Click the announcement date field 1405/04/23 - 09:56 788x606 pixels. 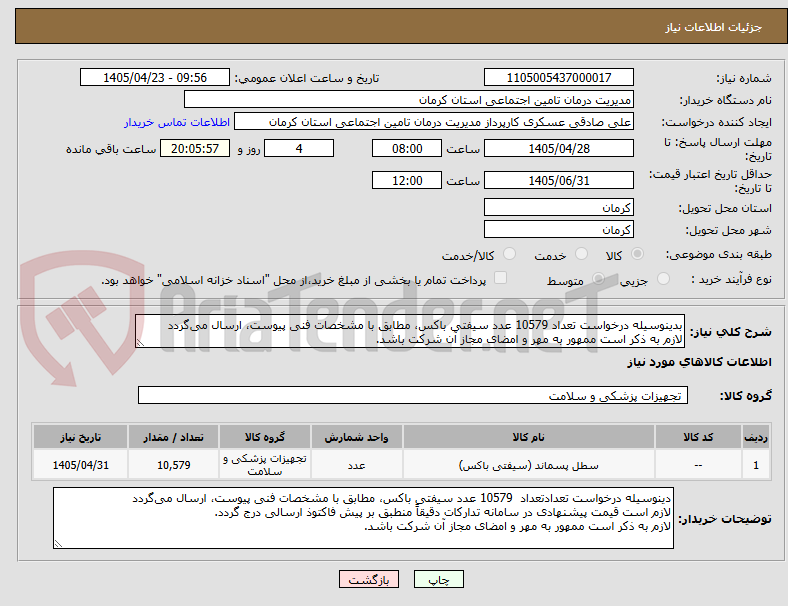click(155, 77)
